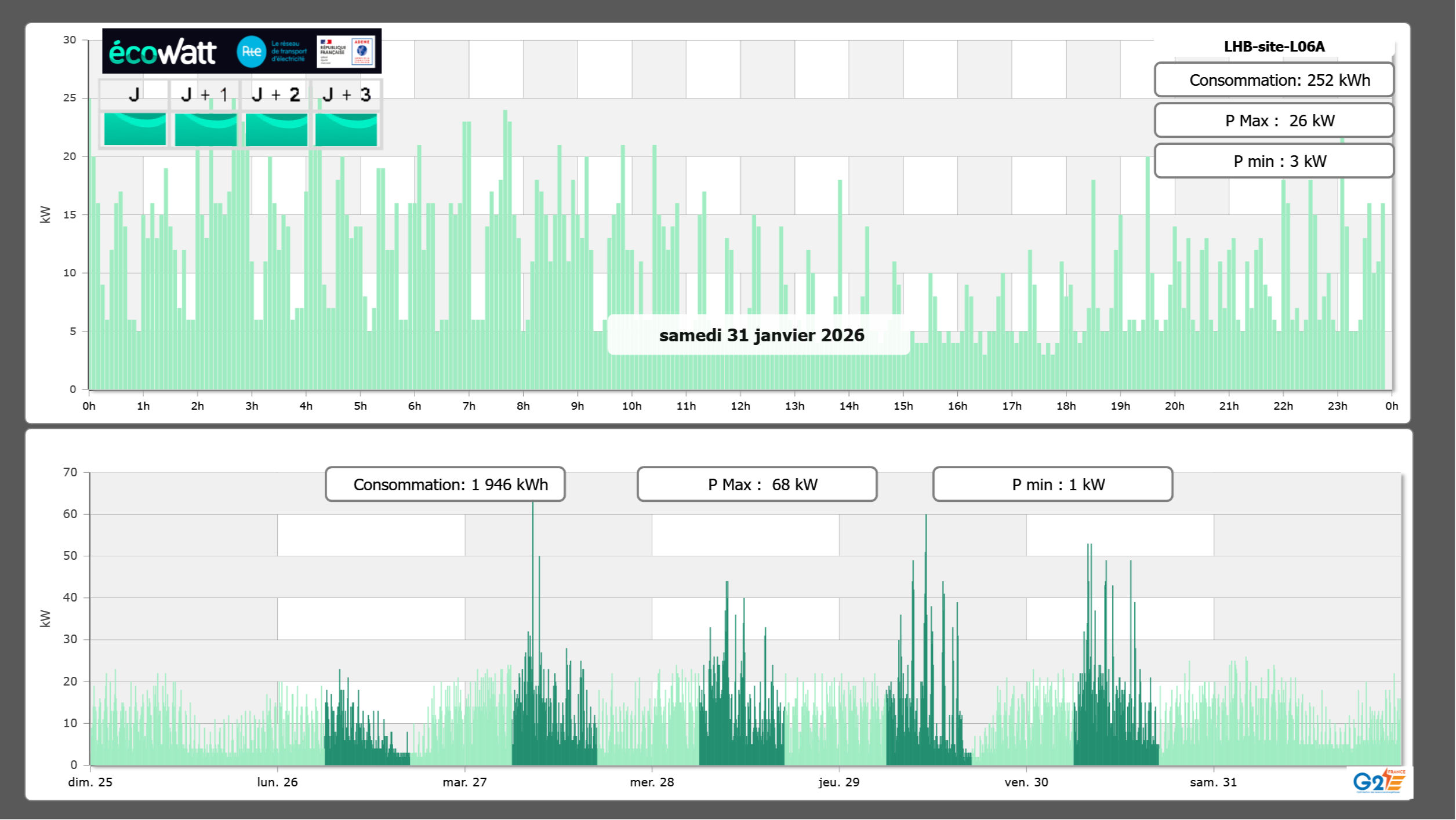This screenshot has height=820, width=1456.
Task: Open the J + 1 forecast tab label
Action: tap(205, 94)
